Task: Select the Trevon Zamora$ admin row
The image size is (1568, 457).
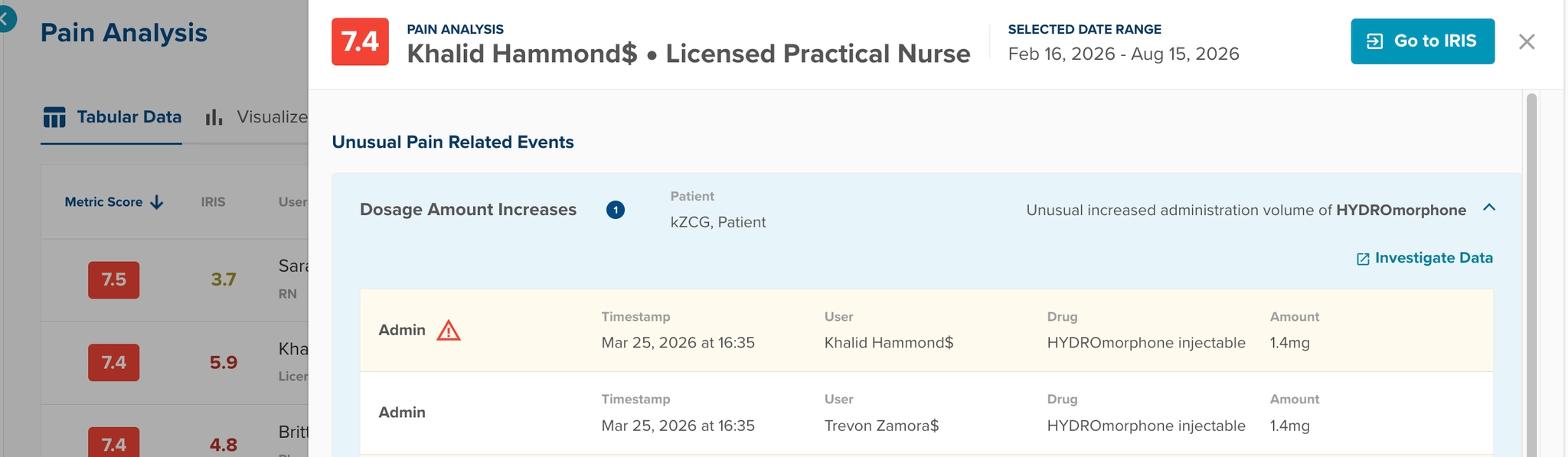Action: [926, 413]
